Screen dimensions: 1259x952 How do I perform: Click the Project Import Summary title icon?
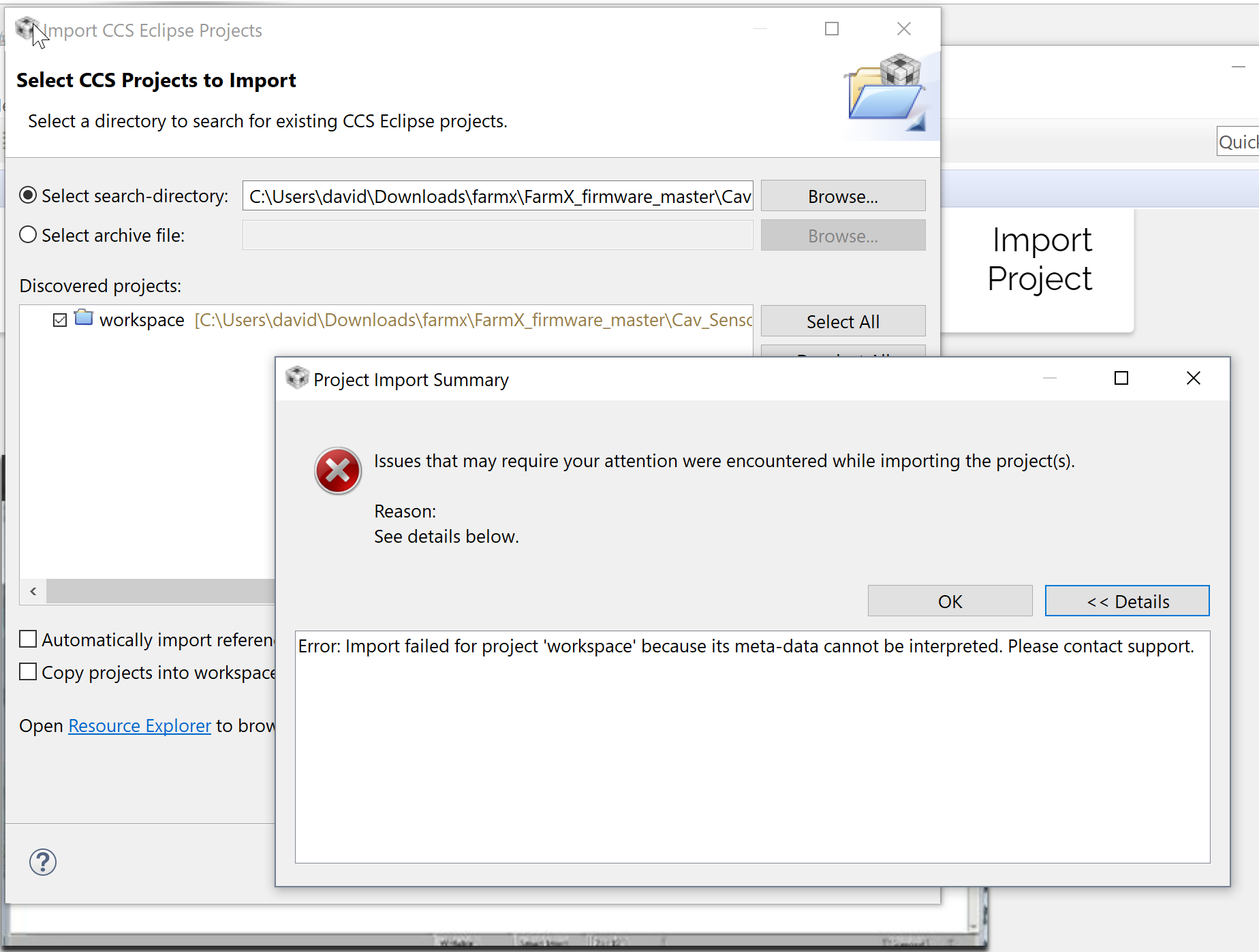(297, 378)
